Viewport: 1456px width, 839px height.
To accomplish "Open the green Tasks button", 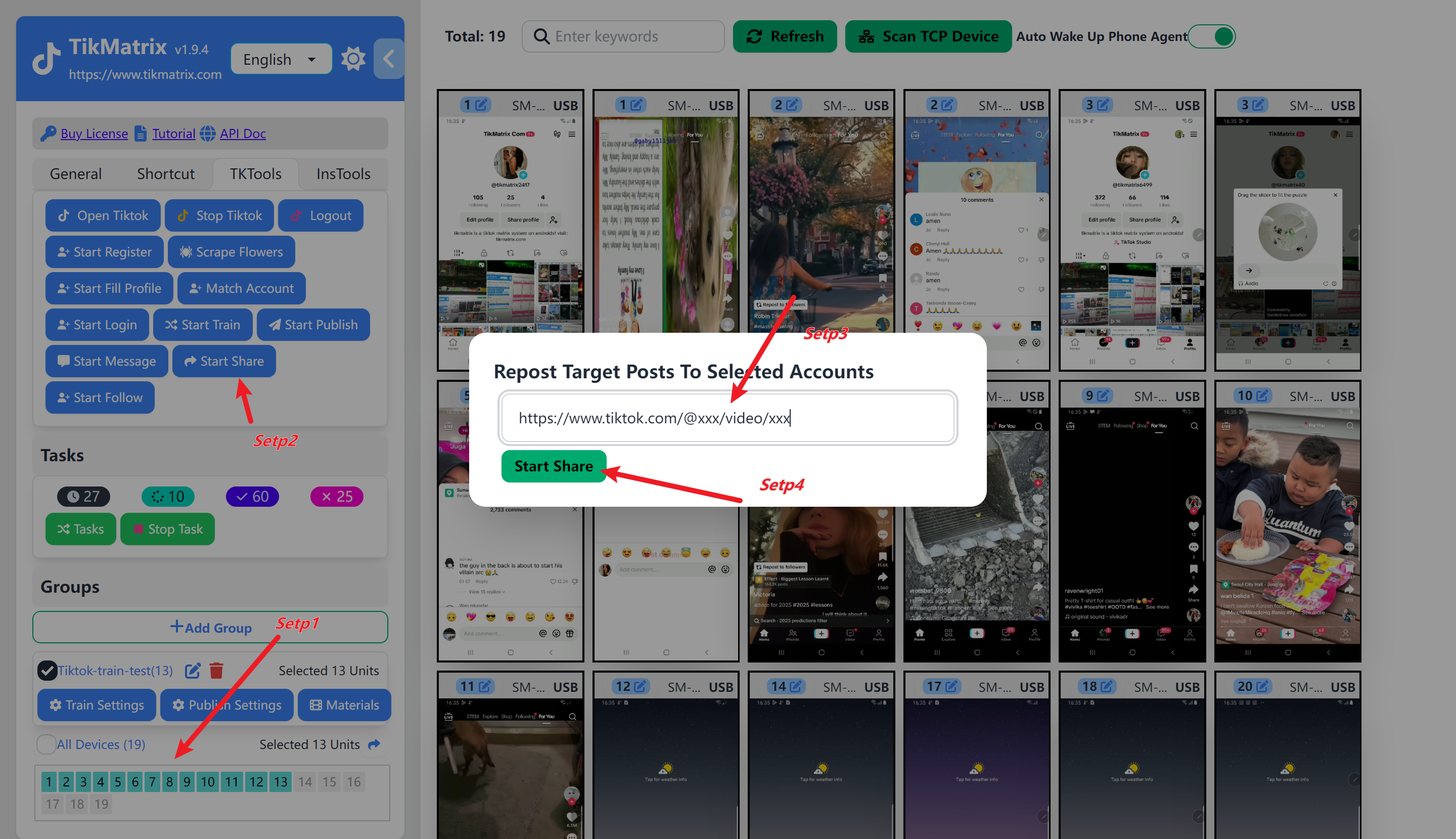I will coord(80,528).
